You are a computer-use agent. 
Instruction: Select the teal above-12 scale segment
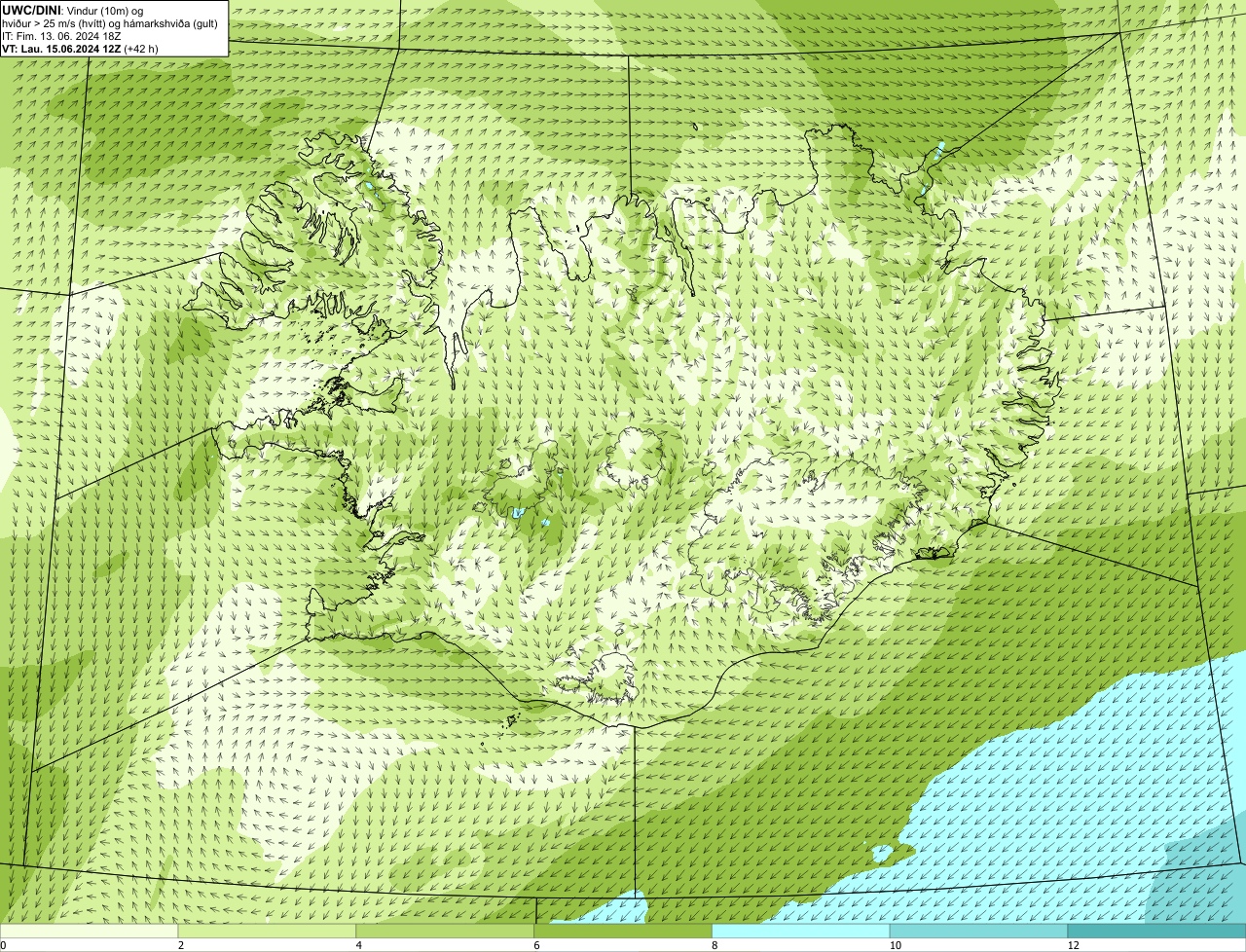click(1156, 932)
